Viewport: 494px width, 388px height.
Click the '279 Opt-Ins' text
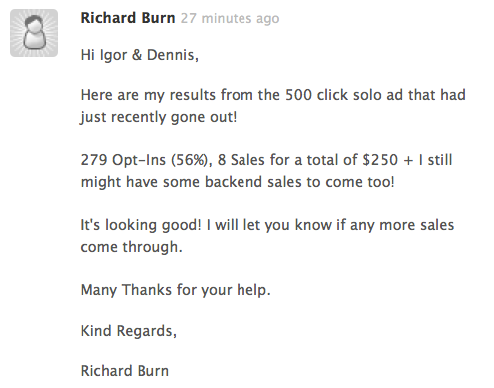point(123,160)
